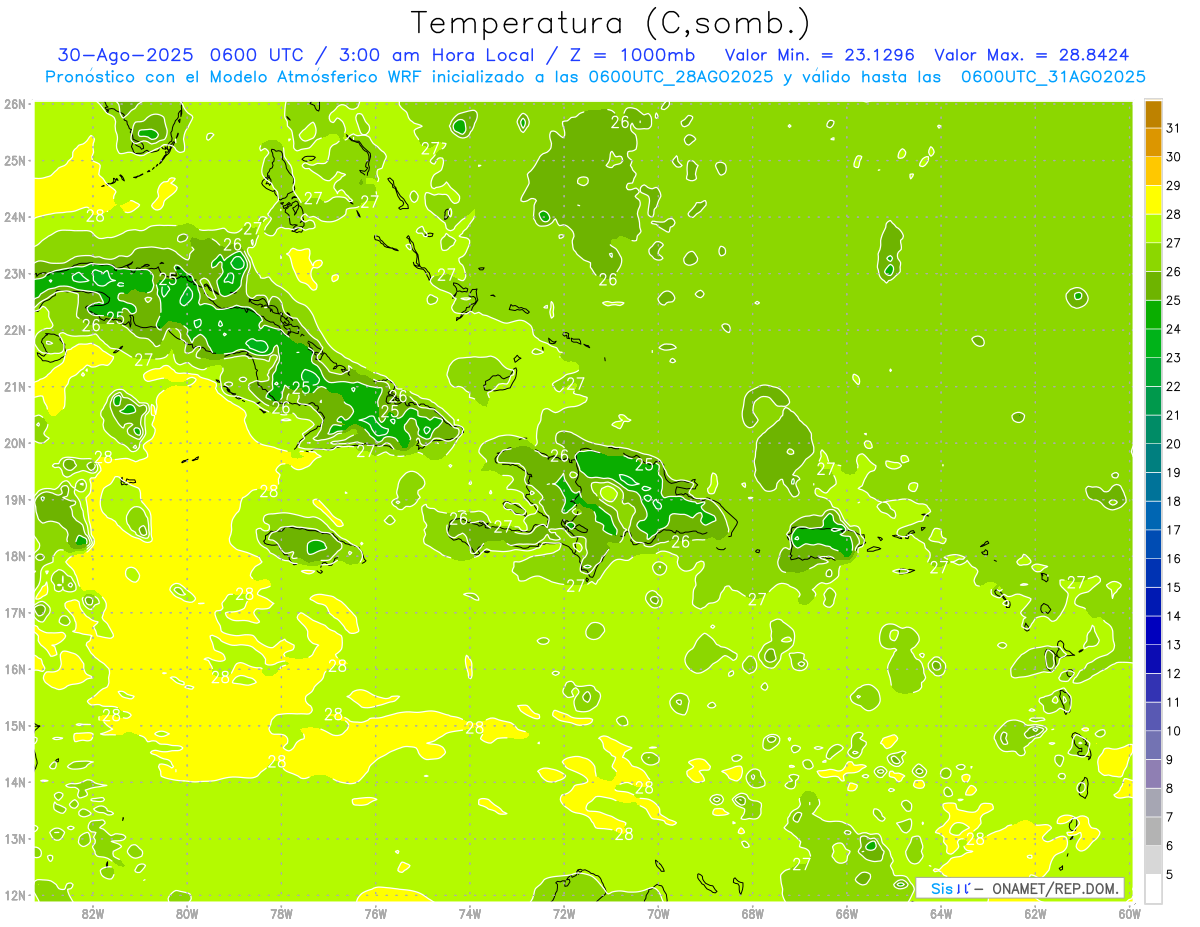Click the 82W longitude axis label
1200x927 pixels.
pyautogui.click(x=92, y=913)
